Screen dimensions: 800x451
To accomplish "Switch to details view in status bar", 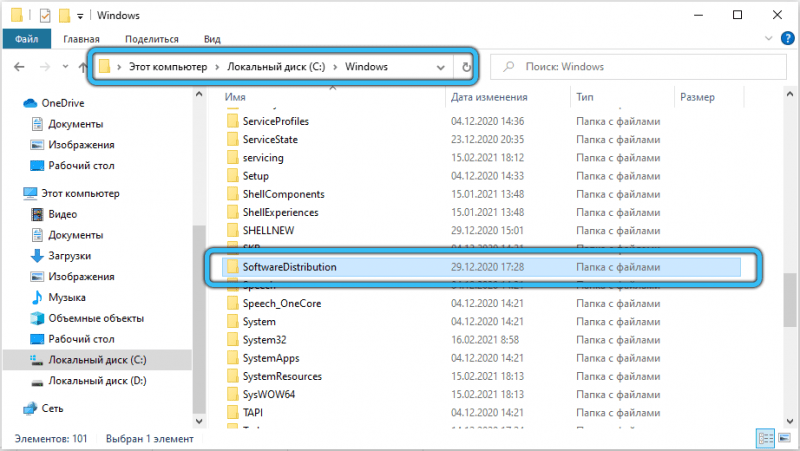I will click(x=766, y=438).
